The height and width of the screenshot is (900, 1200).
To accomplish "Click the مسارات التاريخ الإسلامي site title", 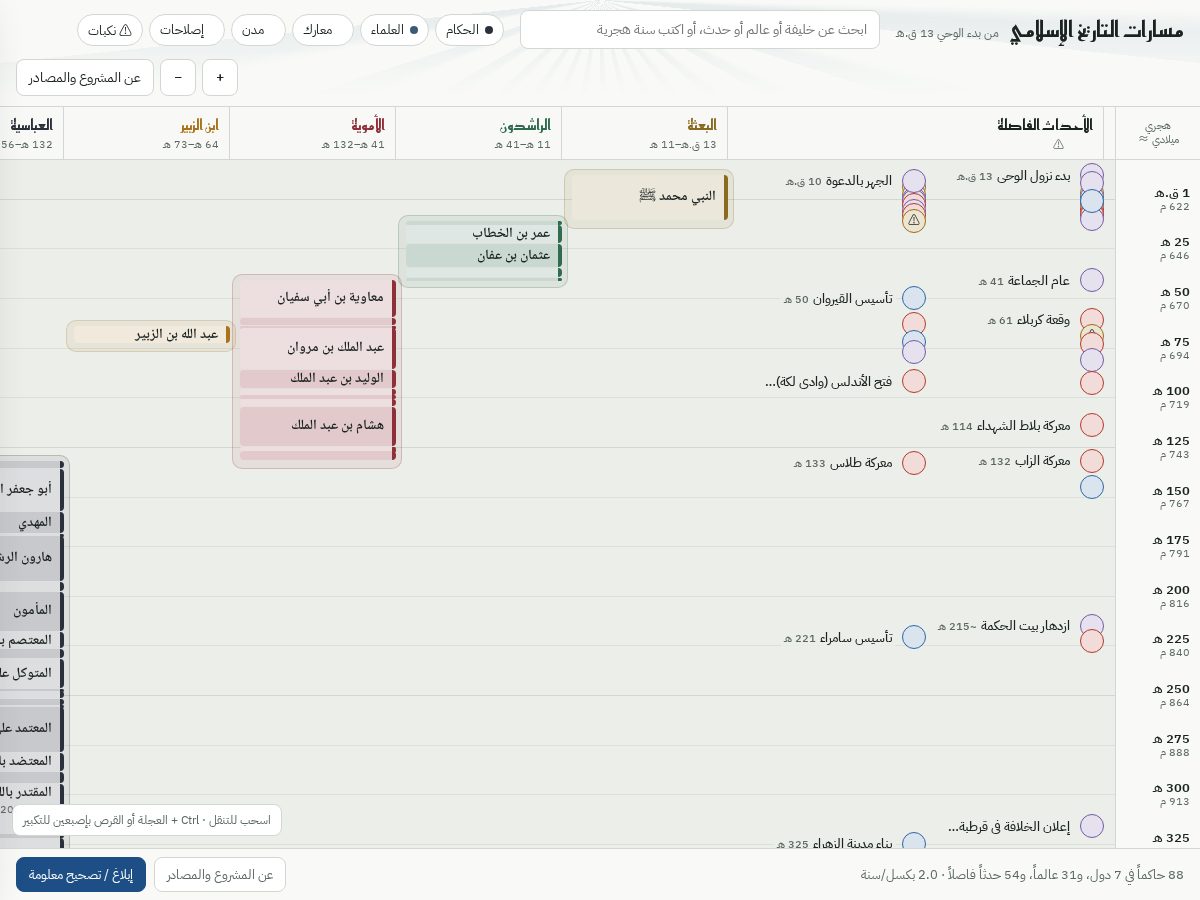I will click(1096, 30).
